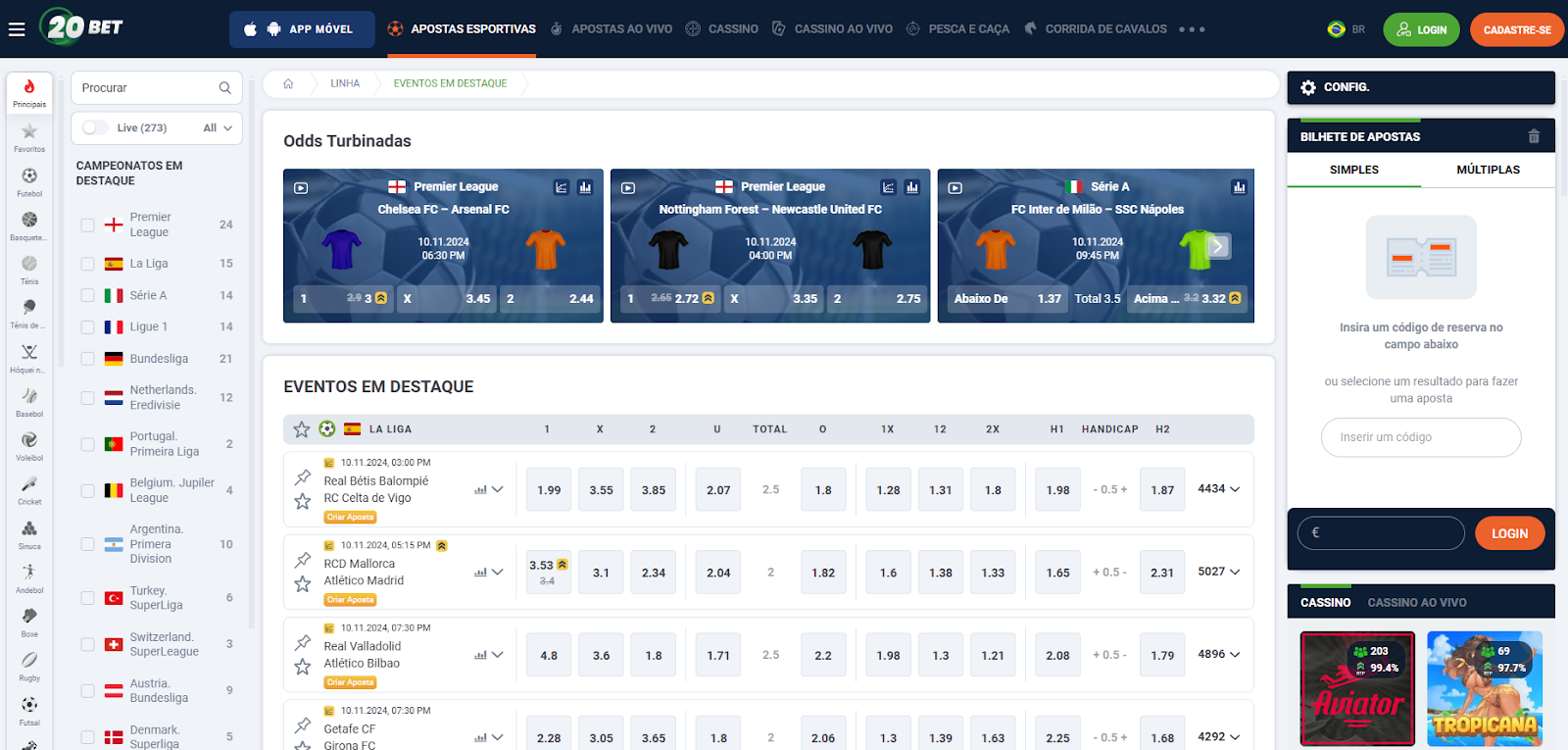Go to home breadcrumb icon

coord(288,83)
